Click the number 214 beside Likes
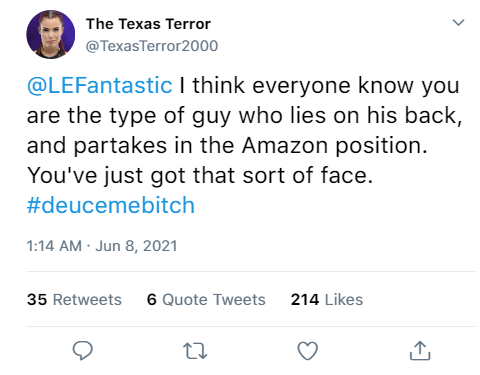Image resolution: width=480 pixels, height=375 pixels. click(x=305, y=299)
